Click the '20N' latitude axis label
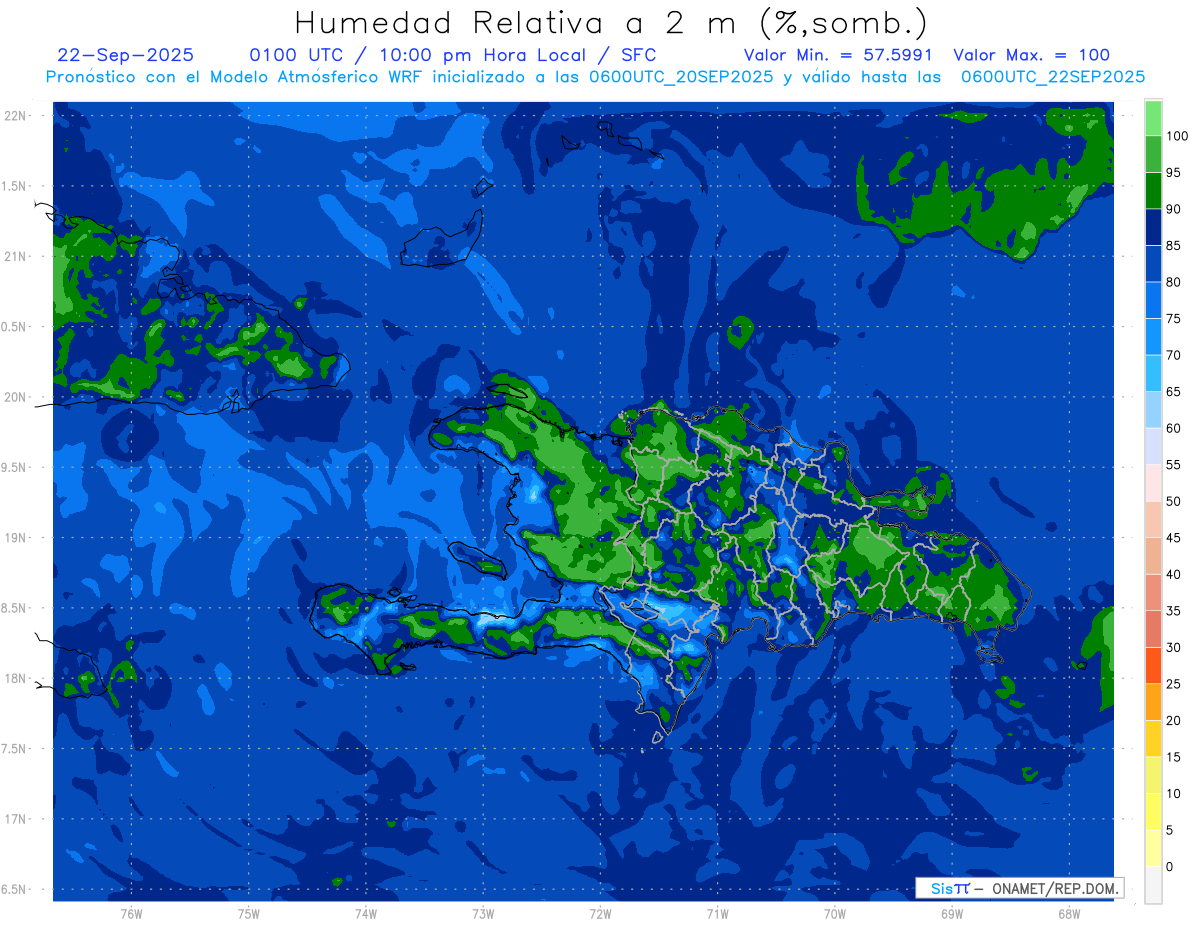 pos(15,397)
